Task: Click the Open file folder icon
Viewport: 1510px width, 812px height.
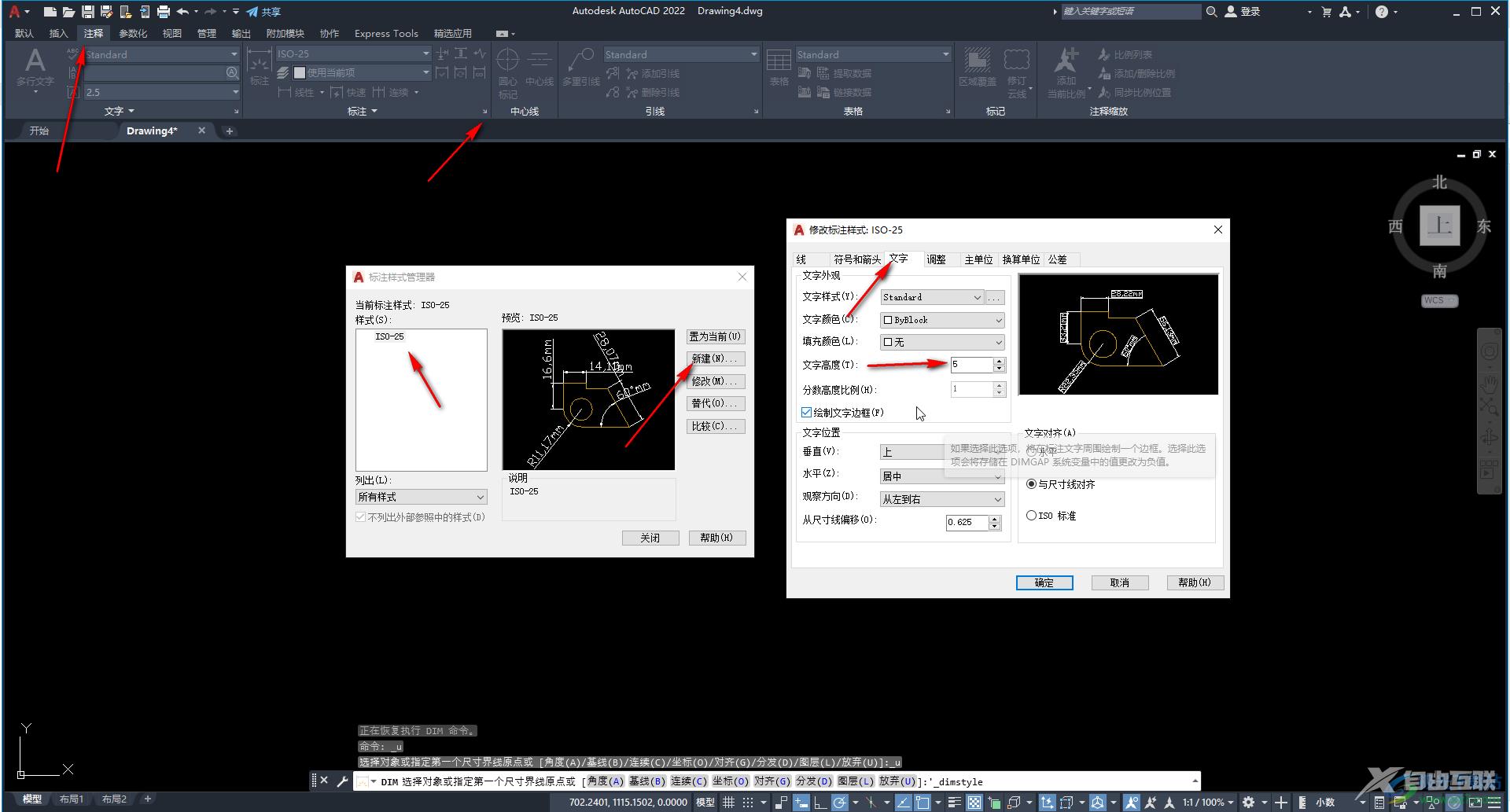Action: click(x=68, y=12)
